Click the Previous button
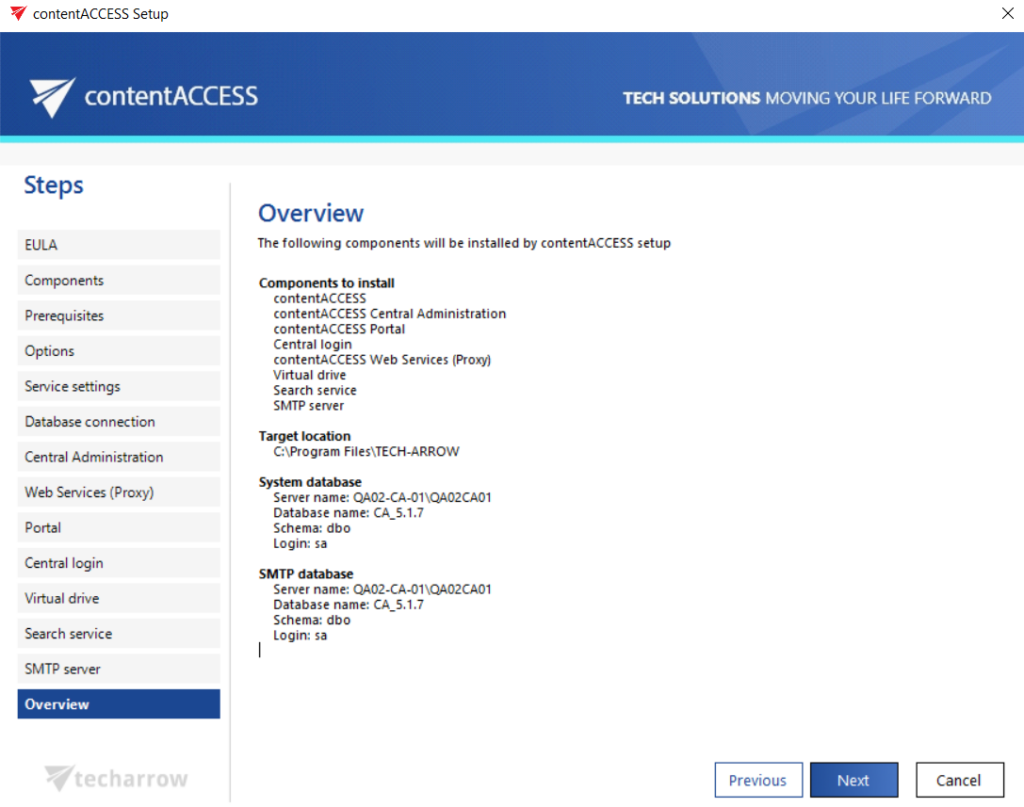The width and height of the screenshot is (1024, 807). coord(758,779)
